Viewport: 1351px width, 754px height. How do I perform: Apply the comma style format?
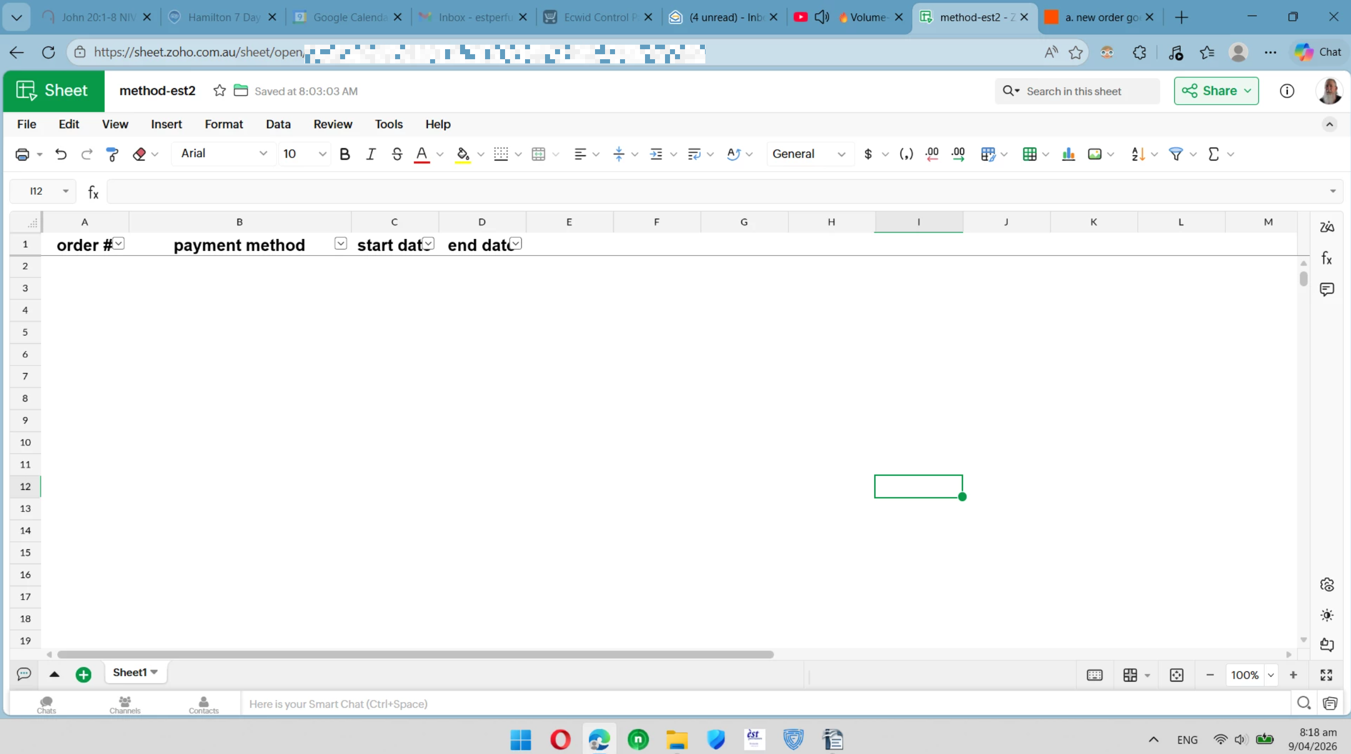(906, 154)
